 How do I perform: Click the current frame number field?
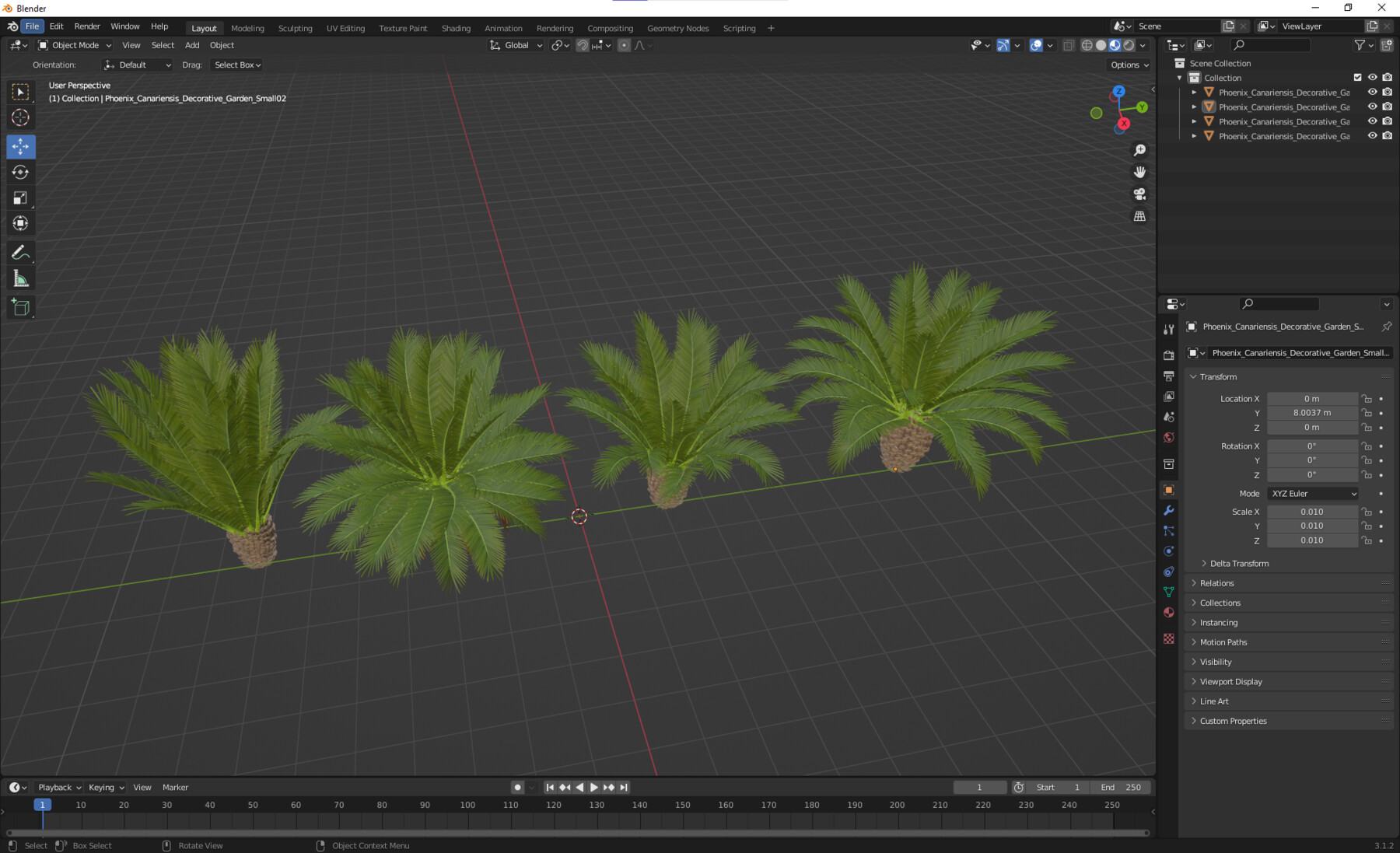pos(979,787)
